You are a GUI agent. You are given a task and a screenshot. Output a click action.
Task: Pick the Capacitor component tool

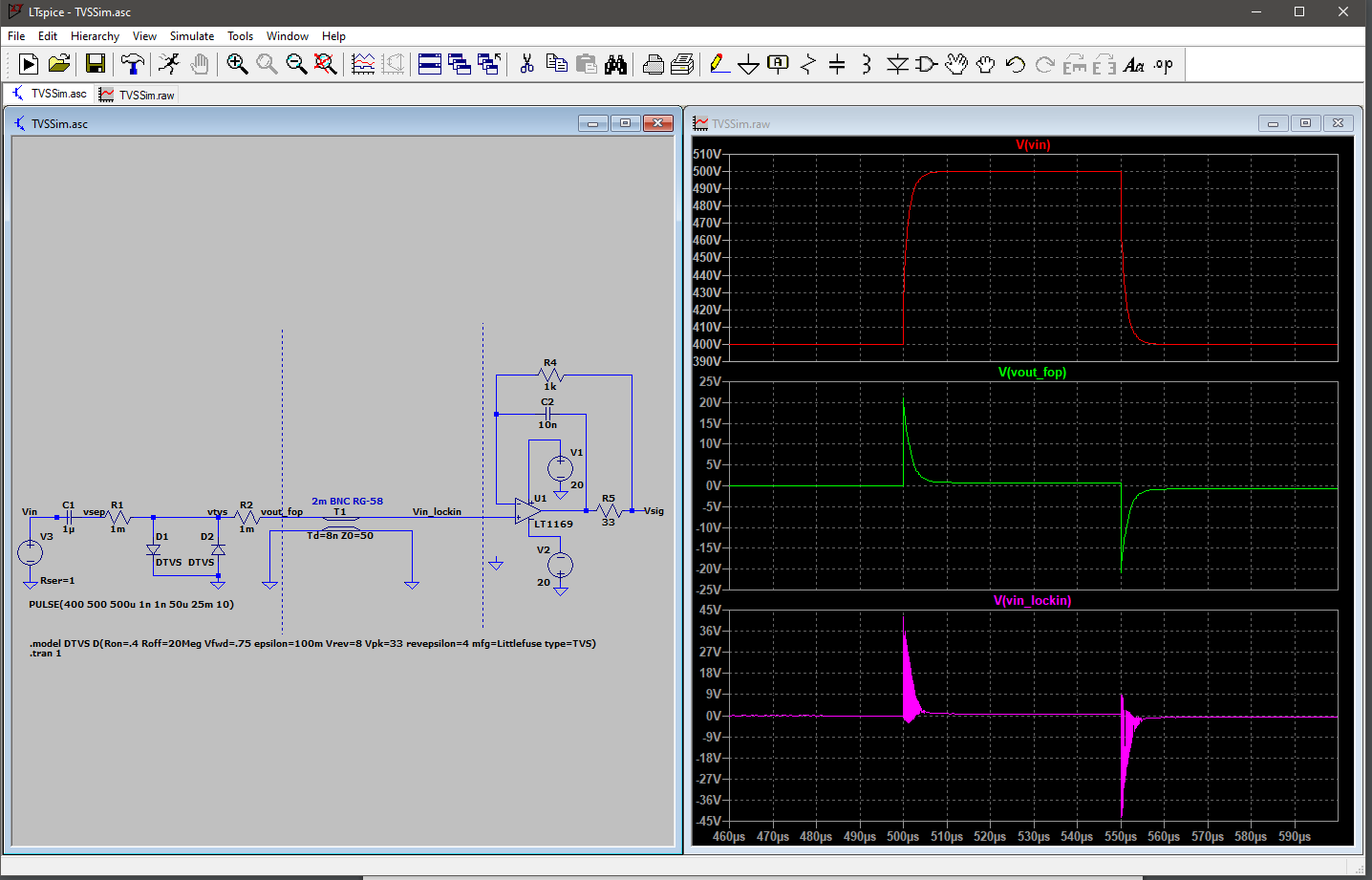point(837,64)
